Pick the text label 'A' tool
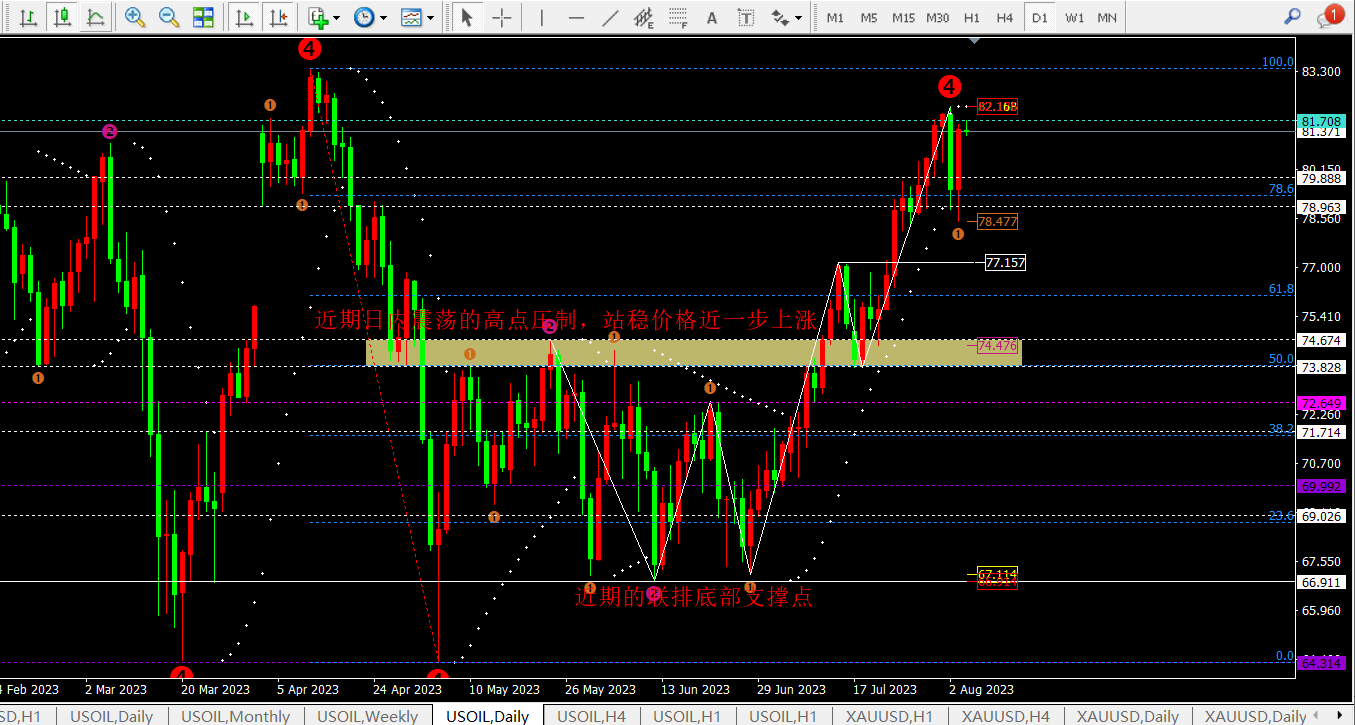1355x725 pixels. tap(712, 17)
